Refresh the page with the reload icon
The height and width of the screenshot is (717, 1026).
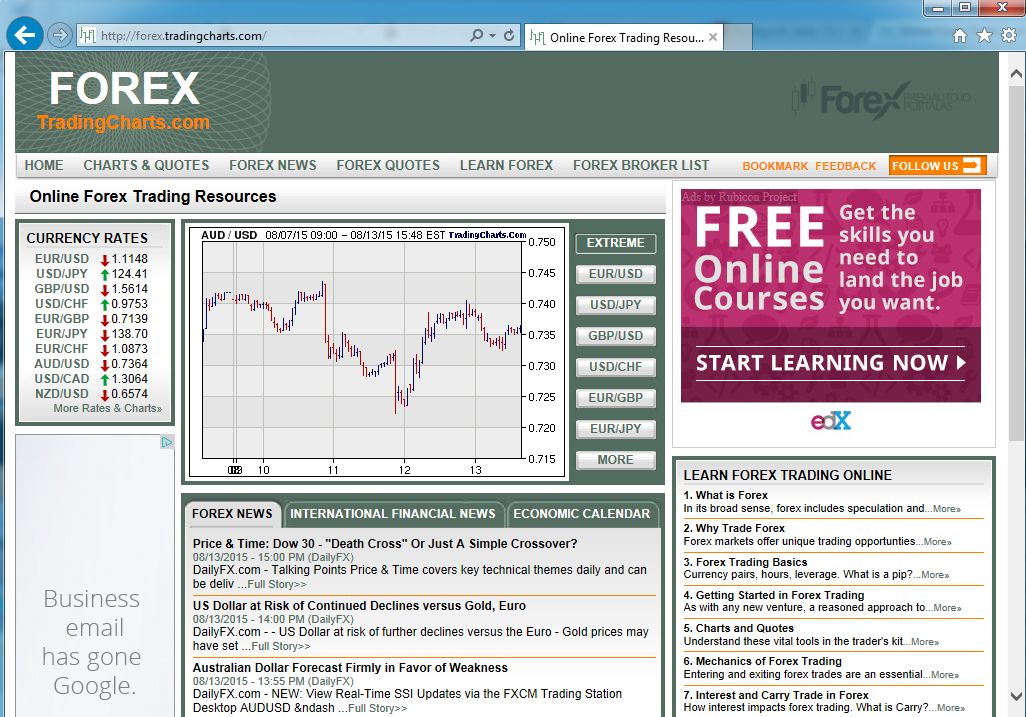pyautogui.click(x=508, y=35)
